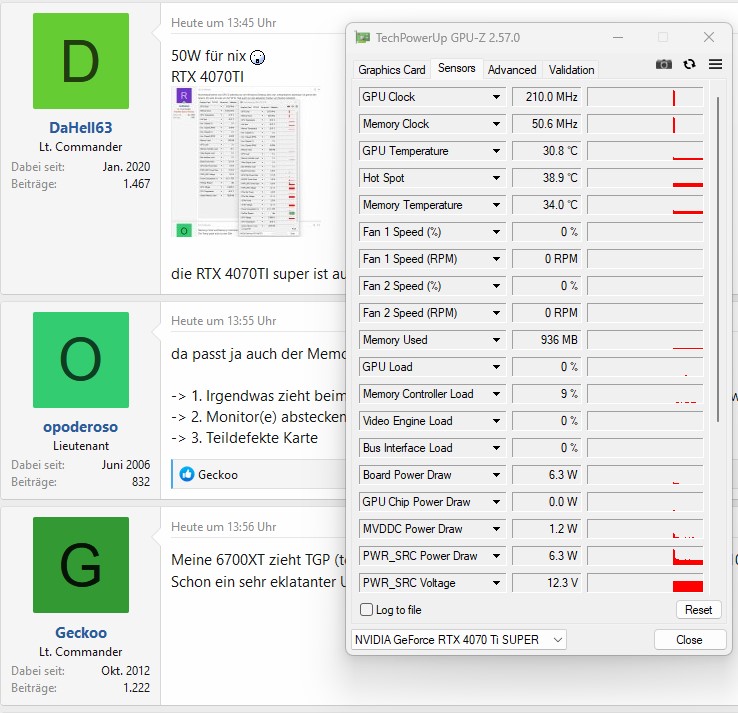This screenshot has height=713, width=738.
Task: Open the Validation tab
Action: coord(571,70)
